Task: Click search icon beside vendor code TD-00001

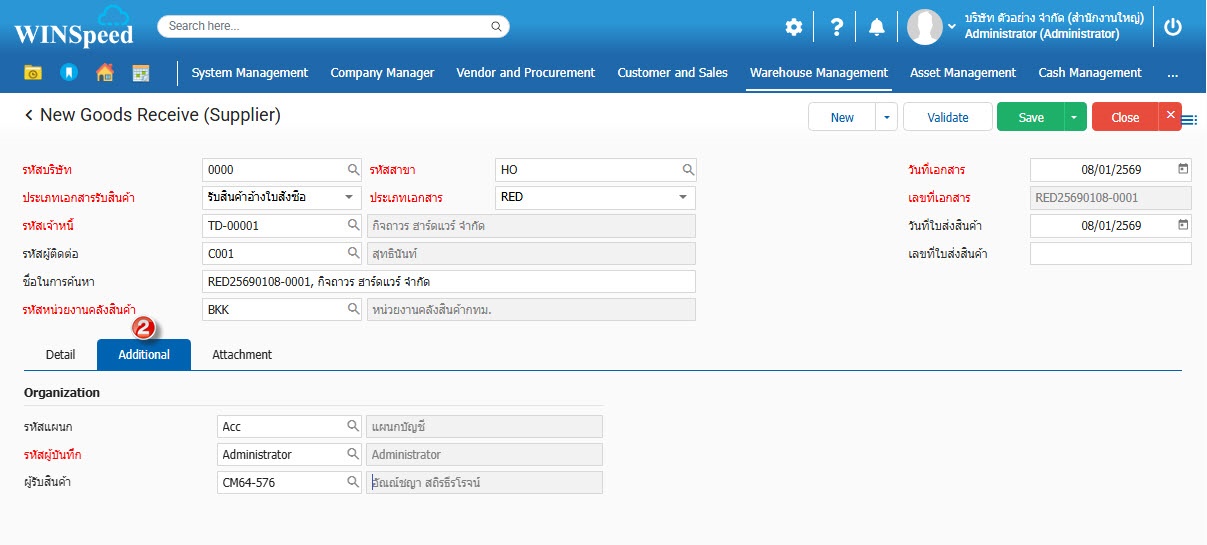Action: pyautogui.click(x=353, y=226)
